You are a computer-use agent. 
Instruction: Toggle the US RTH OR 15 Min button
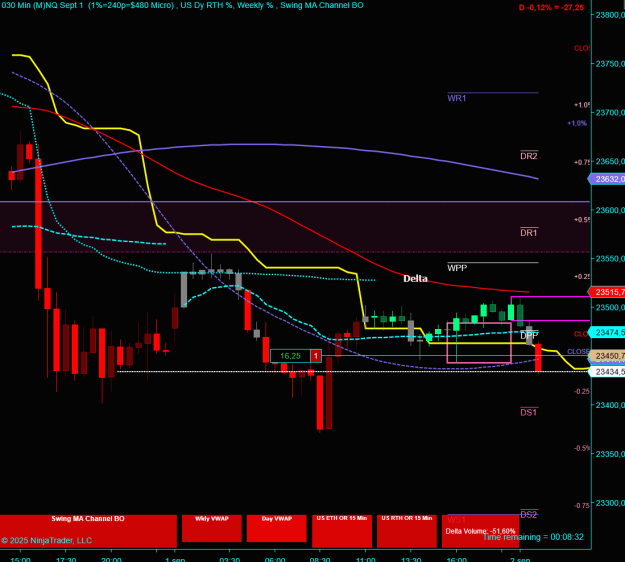click(x=407, y=531)
